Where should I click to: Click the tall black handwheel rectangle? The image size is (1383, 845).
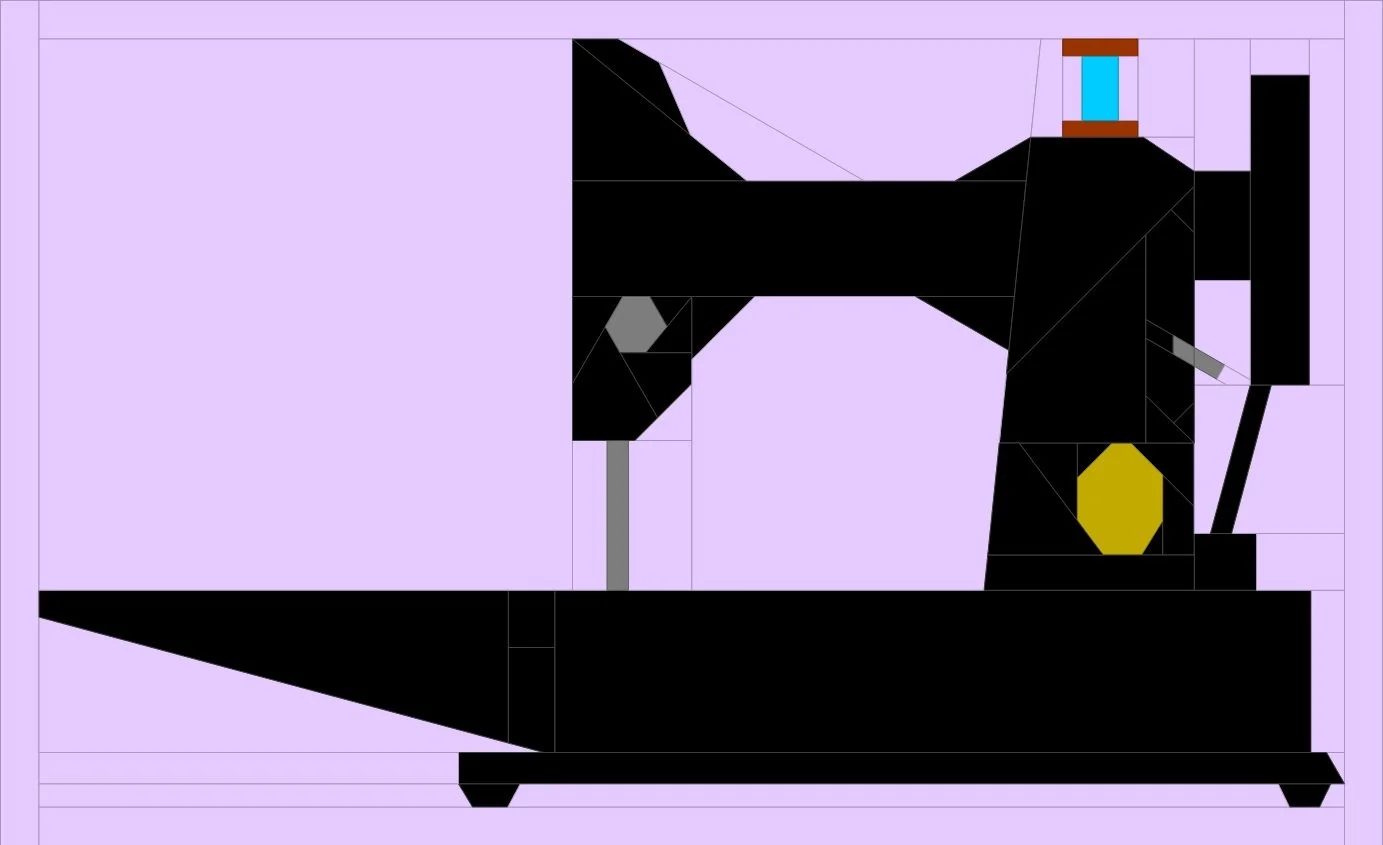1280,229
